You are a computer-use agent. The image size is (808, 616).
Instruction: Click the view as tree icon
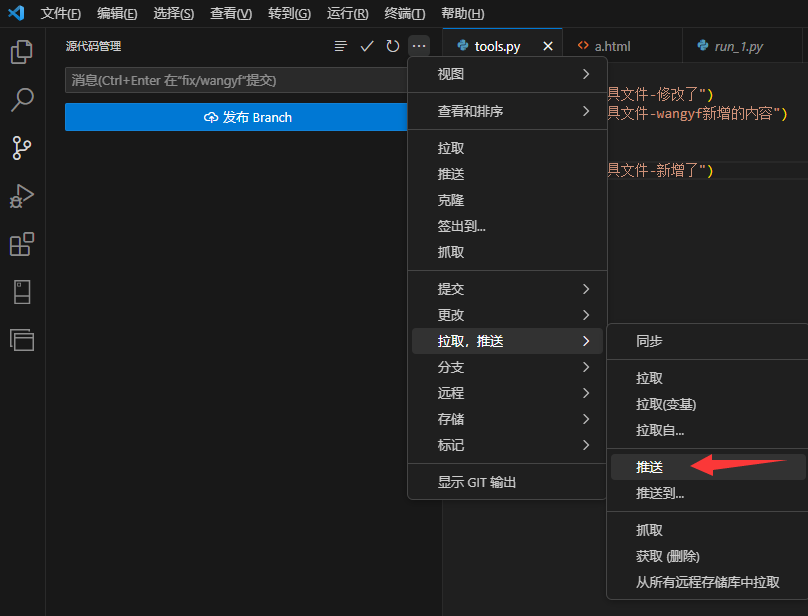pos(341,45)
